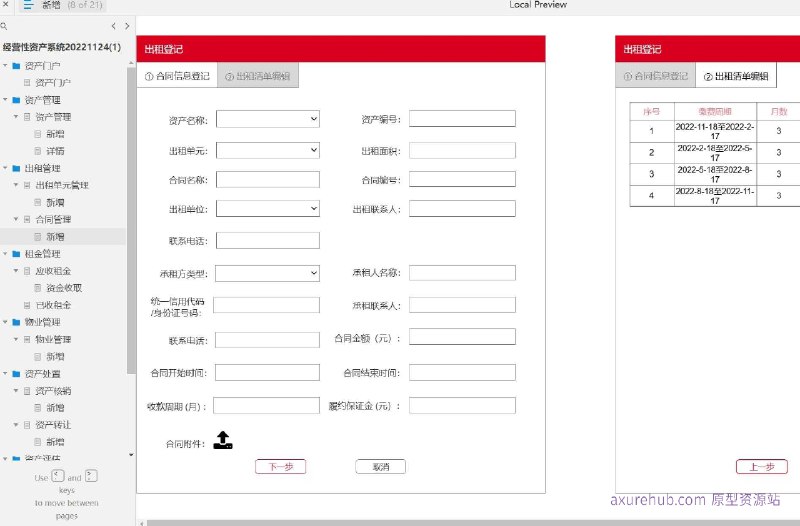
Task: Click the sitemap search magnifier icon
Action: coord(4,26)
